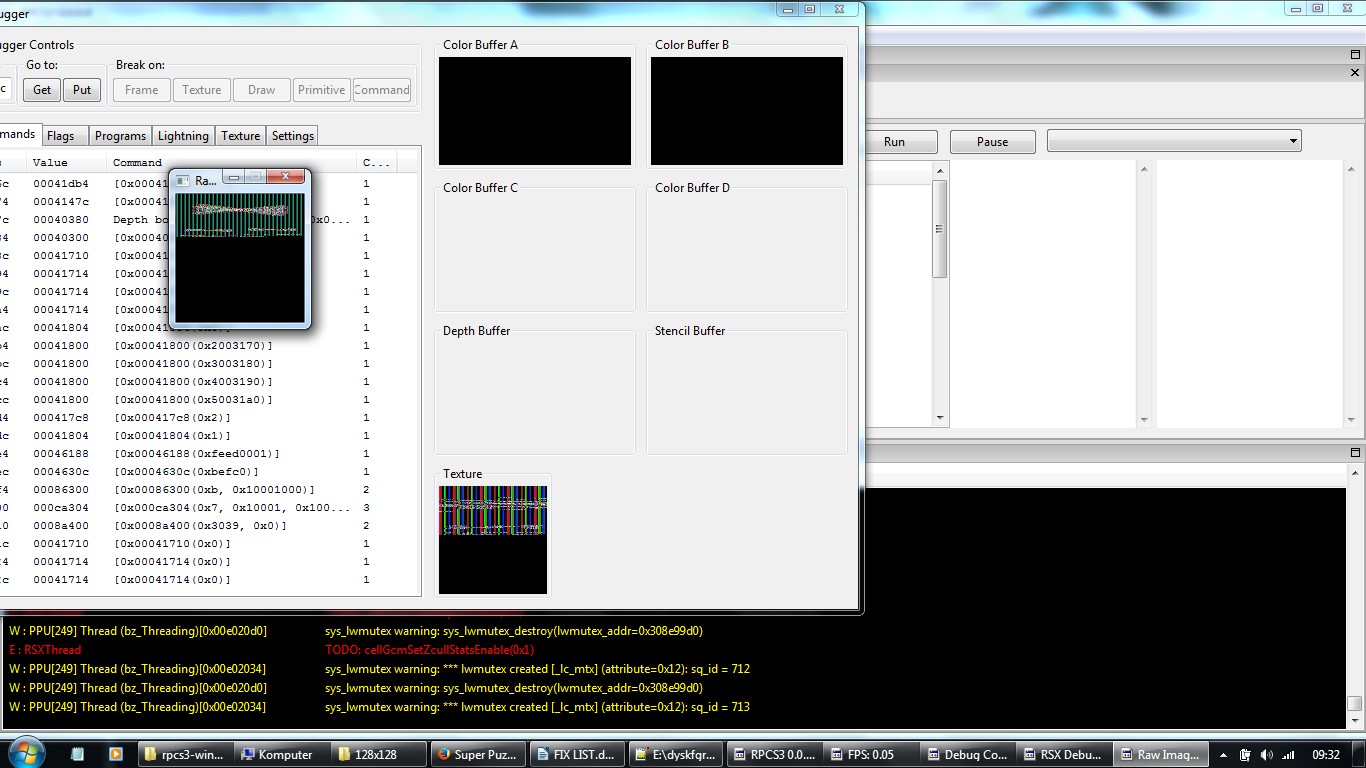The height and width of the screenshot is (768, 1366).
Task: Click the Pause button
Action: pyautogui.click(x=991, y=142)
